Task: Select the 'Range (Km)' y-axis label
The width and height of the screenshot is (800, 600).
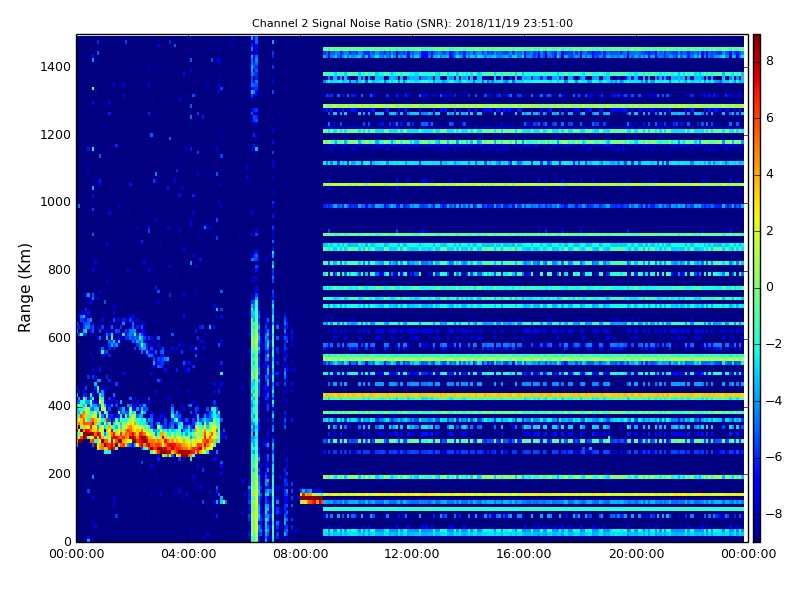Action: 24,288
